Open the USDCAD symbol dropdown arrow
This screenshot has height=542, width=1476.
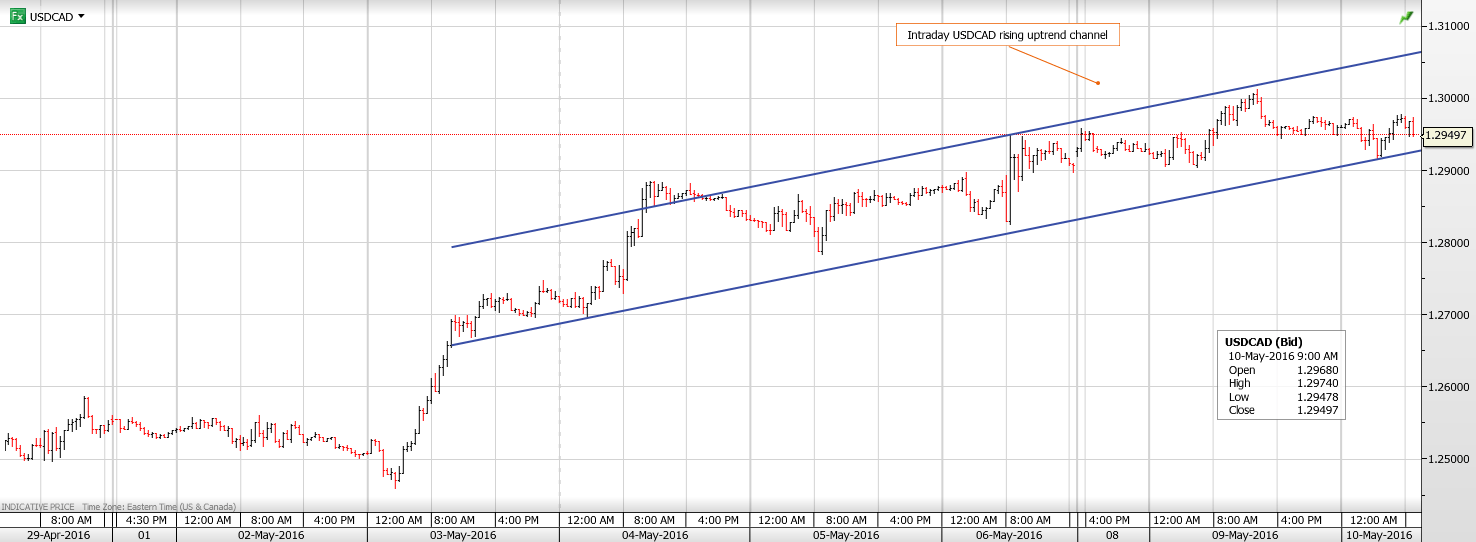(81, 17)
